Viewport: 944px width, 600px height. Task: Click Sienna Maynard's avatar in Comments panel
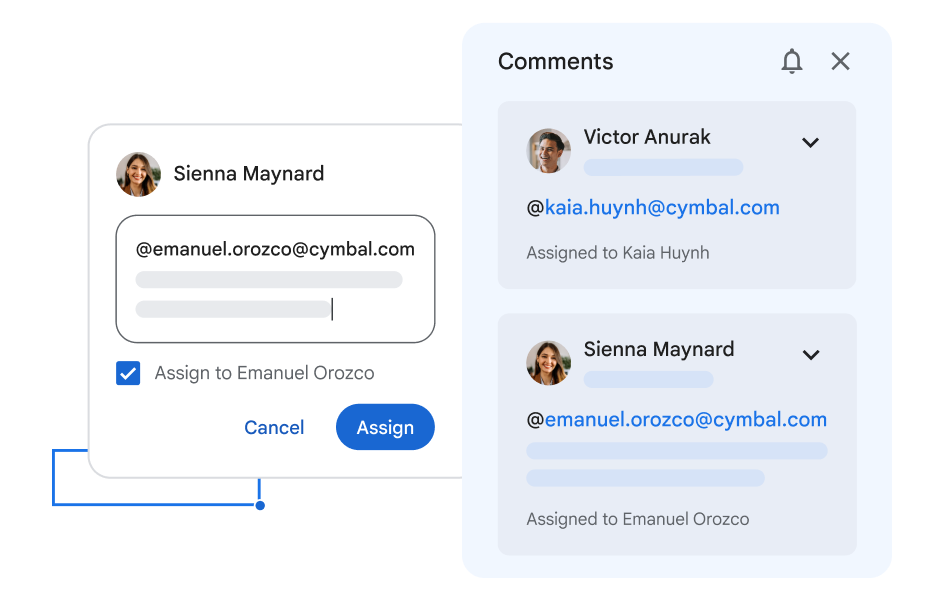pyautogui.click(x=549, y=363)
